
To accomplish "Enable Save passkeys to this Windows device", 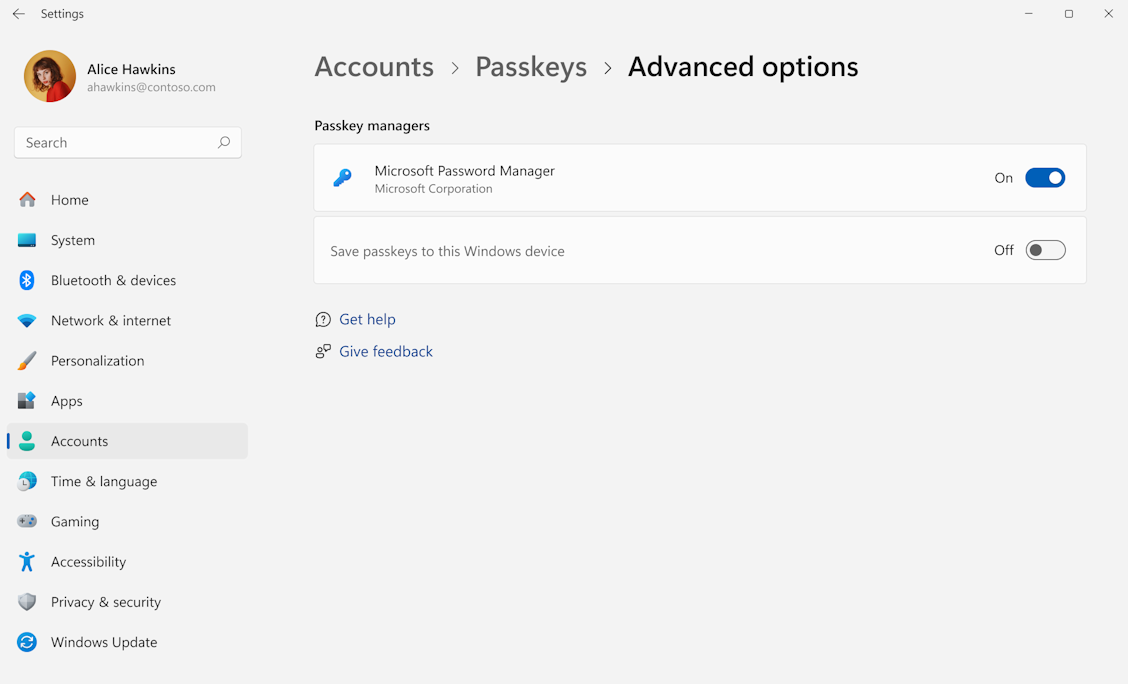I will [1045, 250].
